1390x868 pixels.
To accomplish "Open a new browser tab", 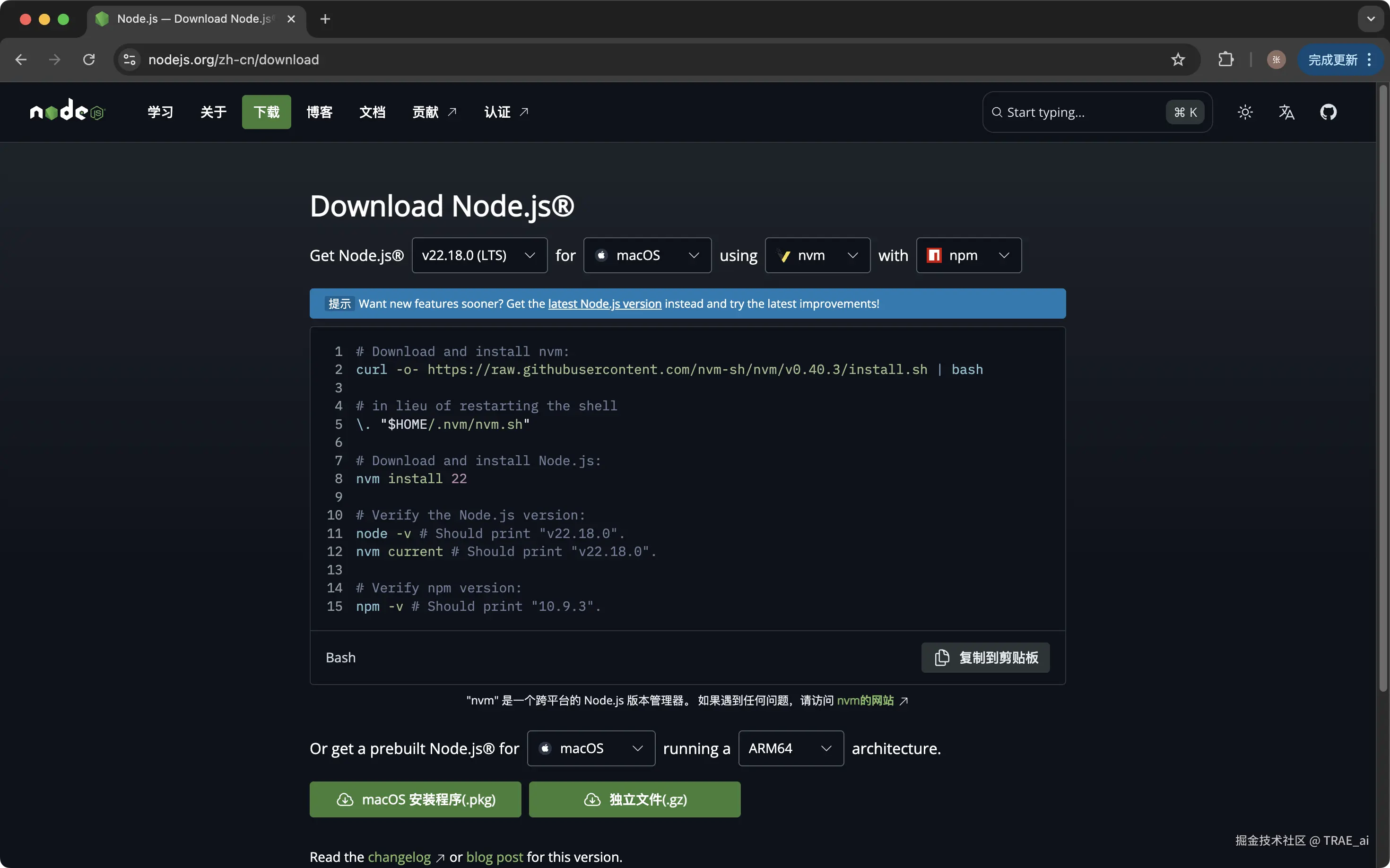I will pos(325,19).
